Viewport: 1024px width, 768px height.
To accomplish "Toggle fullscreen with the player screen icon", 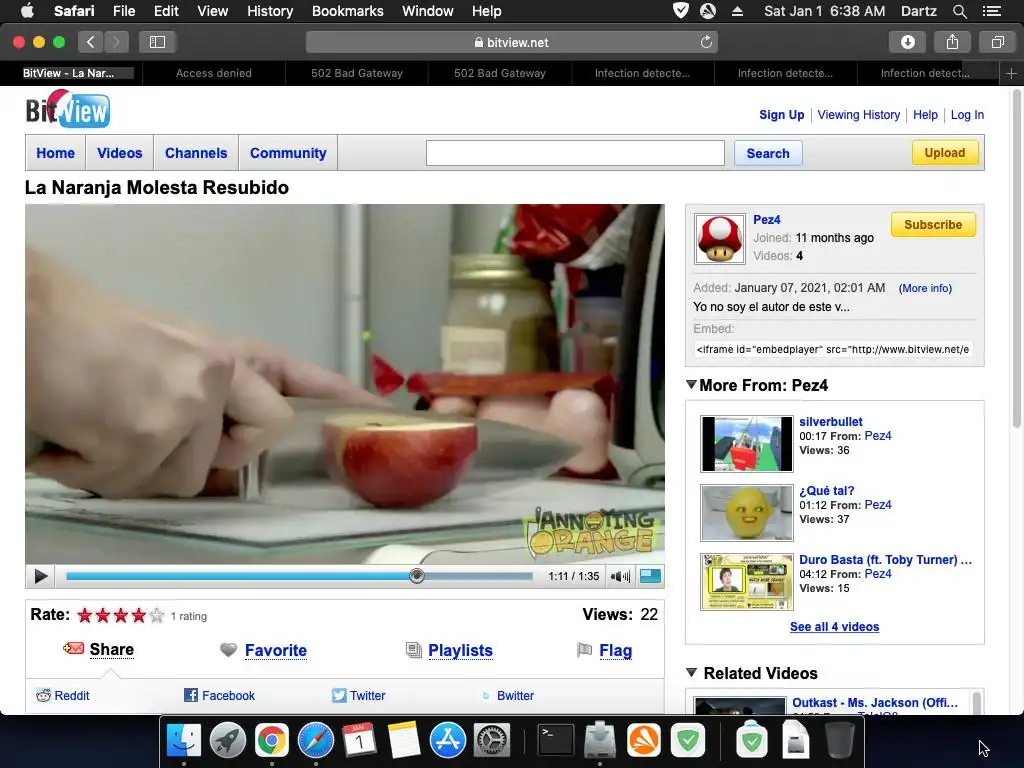I will (650, 575).
